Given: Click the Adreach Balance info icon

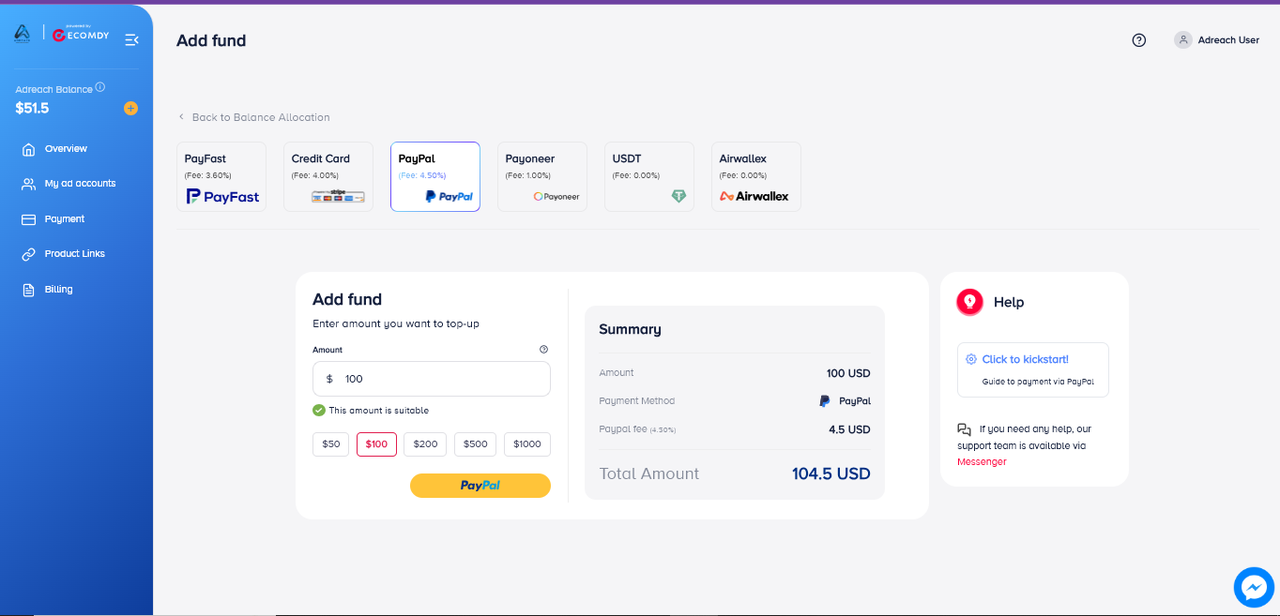Looking at the screenshot, I should point(100,87).
